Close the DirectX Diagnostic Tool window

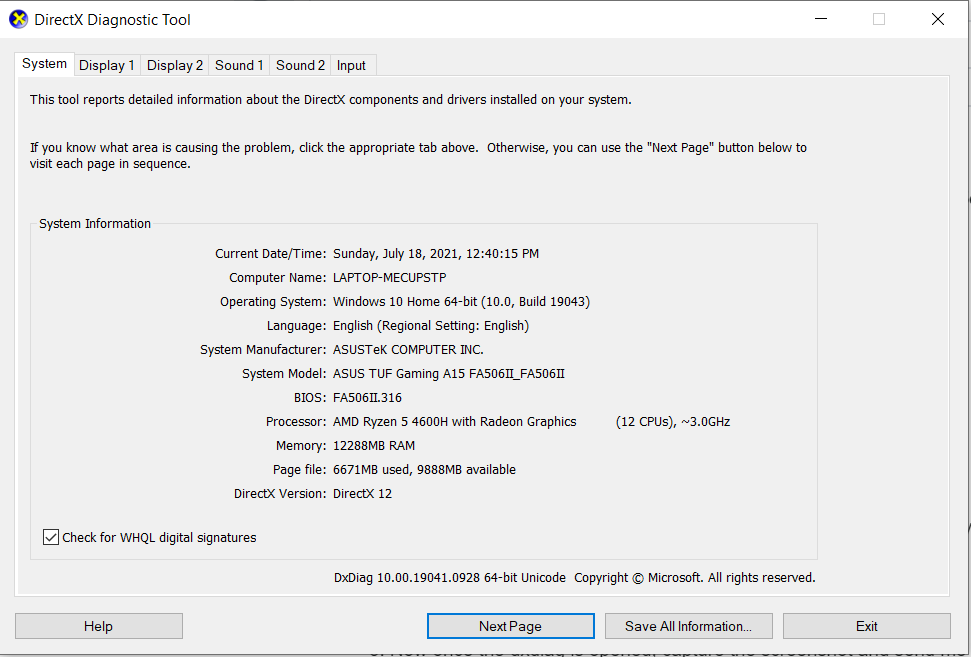[937, 19]
